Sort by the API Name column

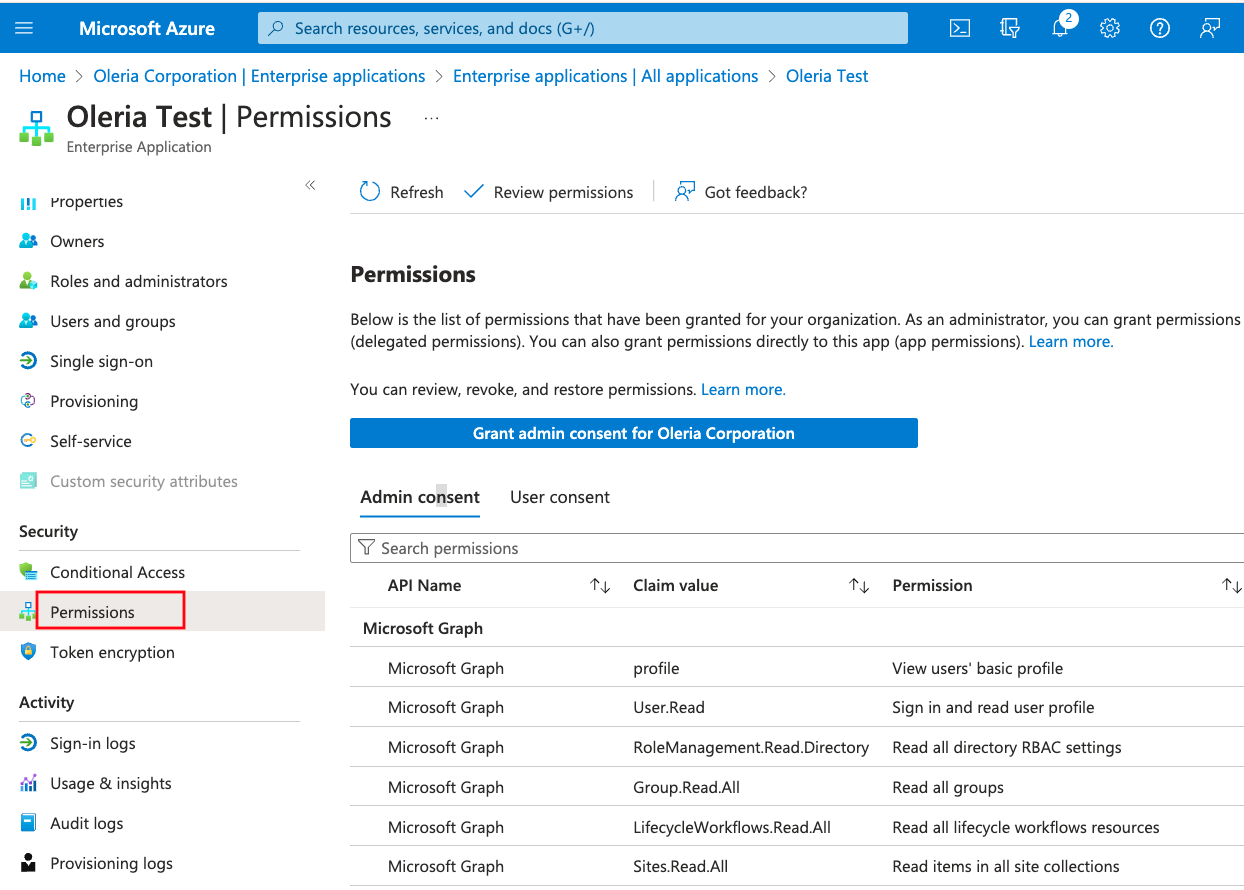point(599,585)
